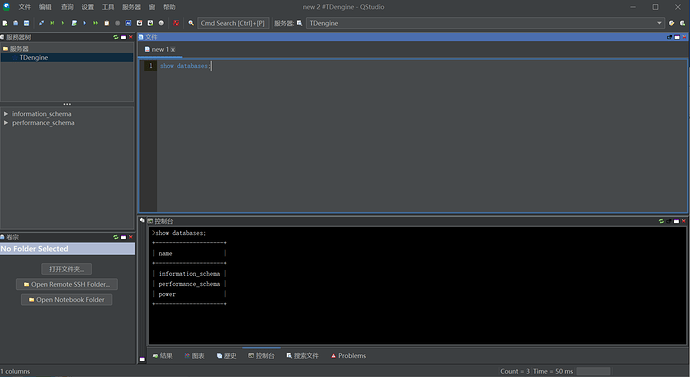
Task: Expand the performance_schema tree node
Action: coord(6,123)
